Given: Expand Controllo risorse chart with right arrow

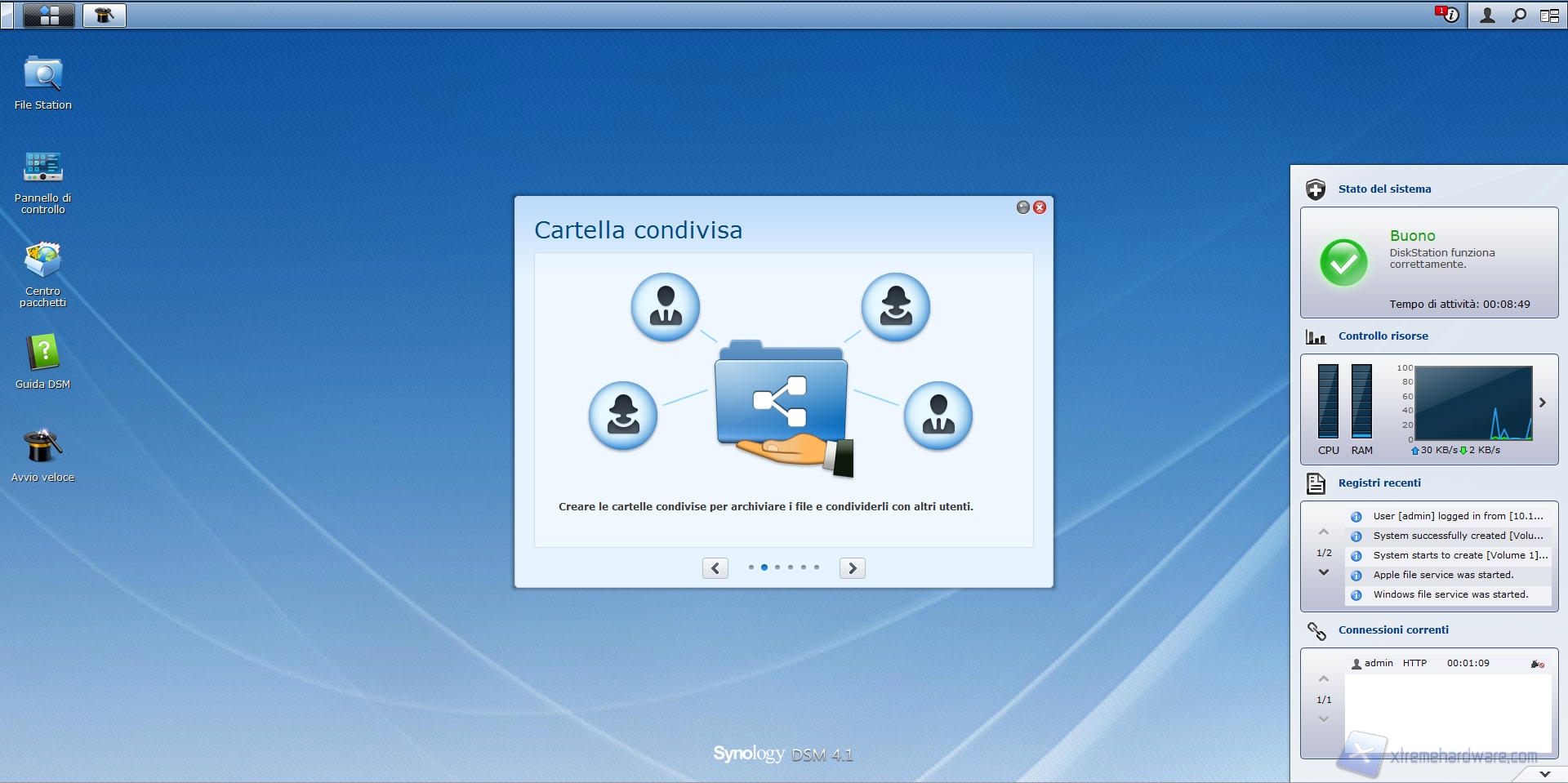Looking at the screenshot, I should pyautogui.click(x=1542, y=403).
